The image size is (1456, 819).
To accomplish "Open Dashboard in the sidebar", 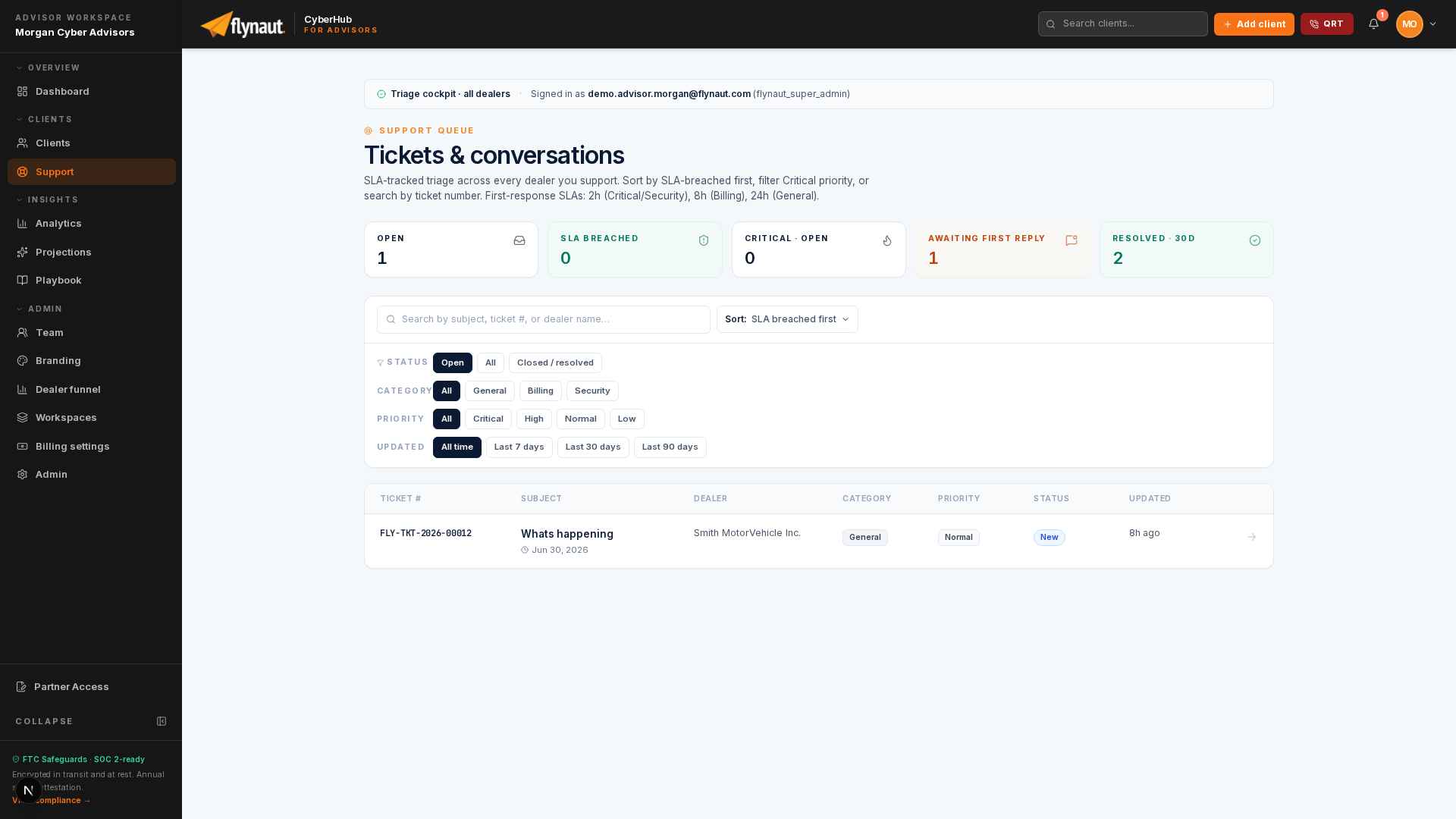I will pos(92,92).
